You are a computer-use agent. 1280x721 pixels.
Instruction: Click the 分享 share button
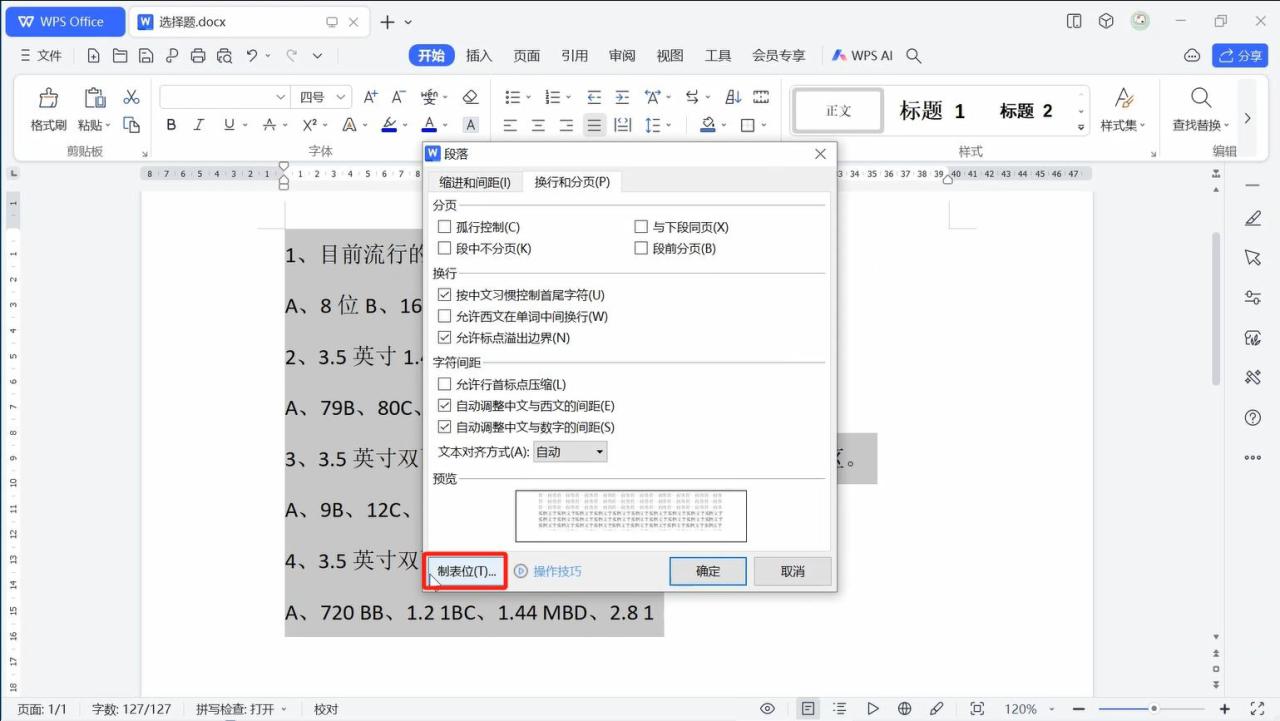(x=1240, y=56)
